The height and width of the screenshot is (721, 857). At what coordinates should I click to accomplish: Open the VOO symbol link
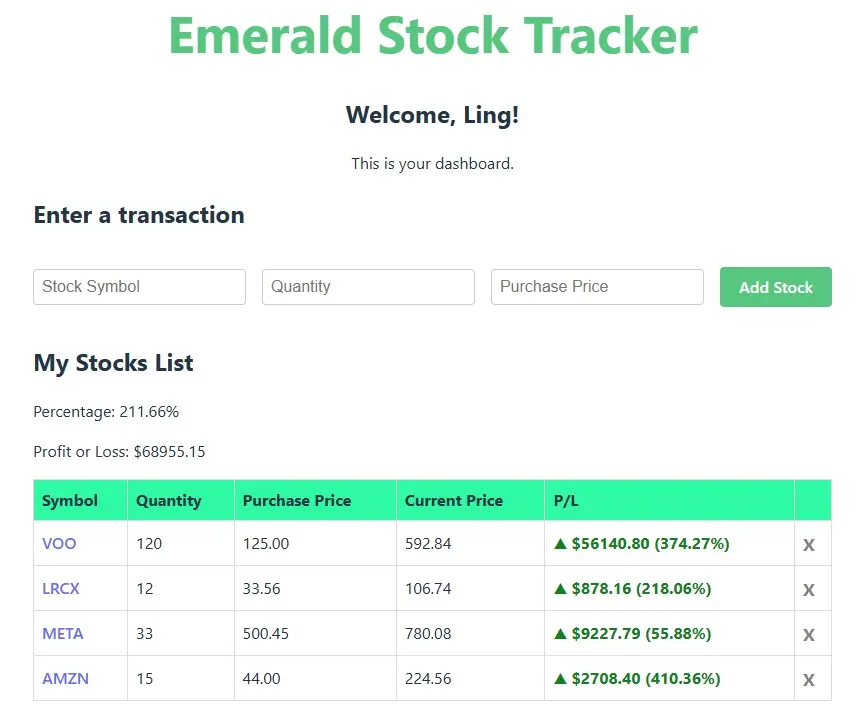click(x=59, y=544)
